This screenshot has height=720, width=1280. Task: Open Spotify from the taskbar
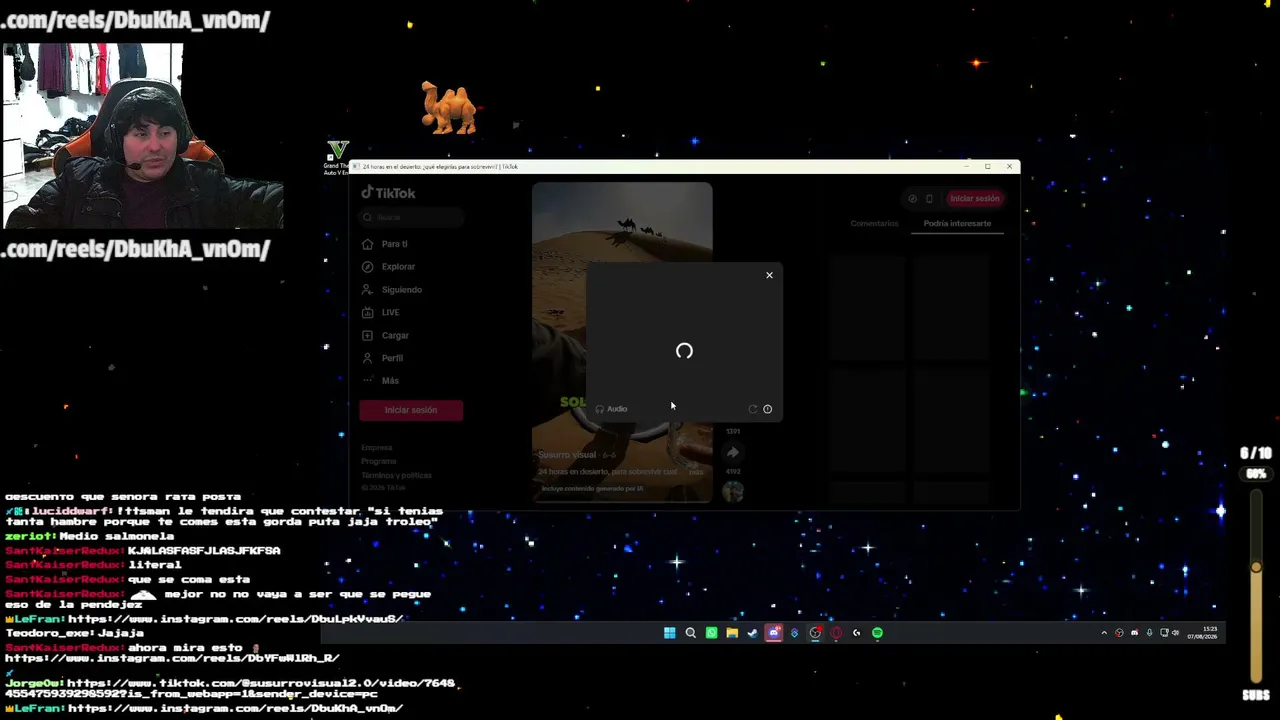[877, 633]
